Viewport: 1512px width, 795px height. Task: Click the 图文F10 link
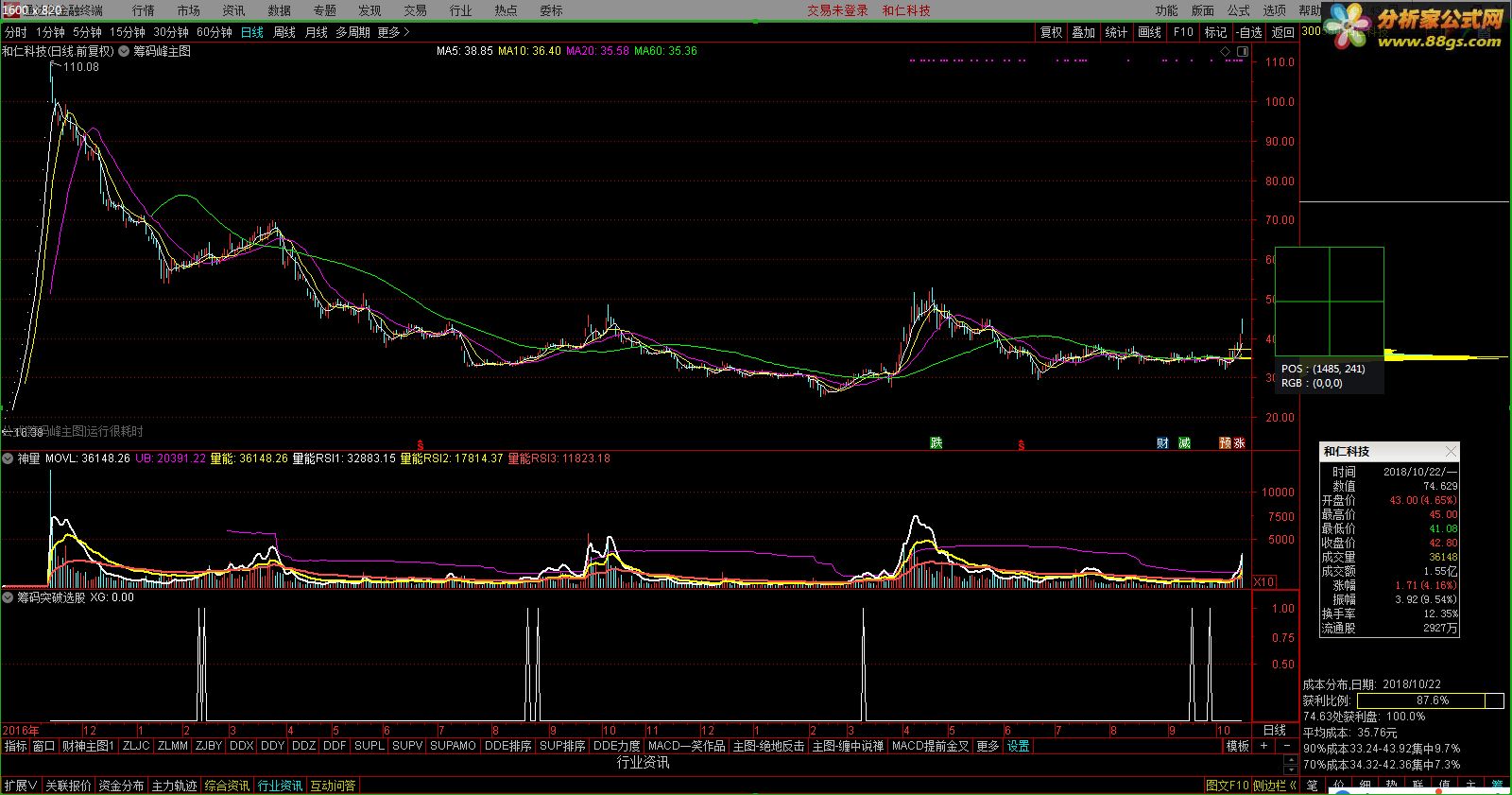[x=1228, y=786]
